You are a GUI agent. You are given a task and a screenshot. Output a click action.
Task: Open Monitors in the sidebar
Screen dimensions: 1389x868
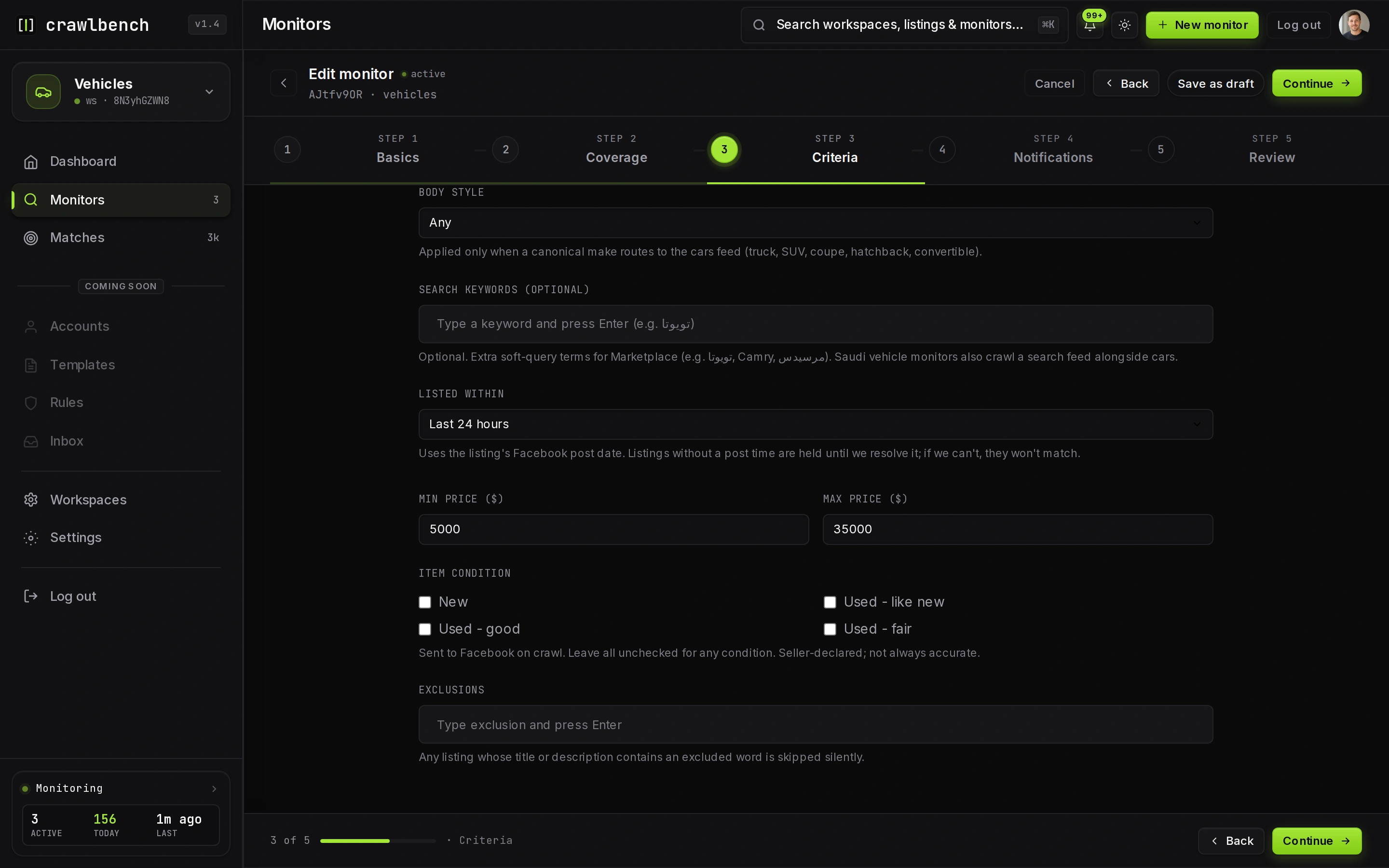[x=121, y=200]
